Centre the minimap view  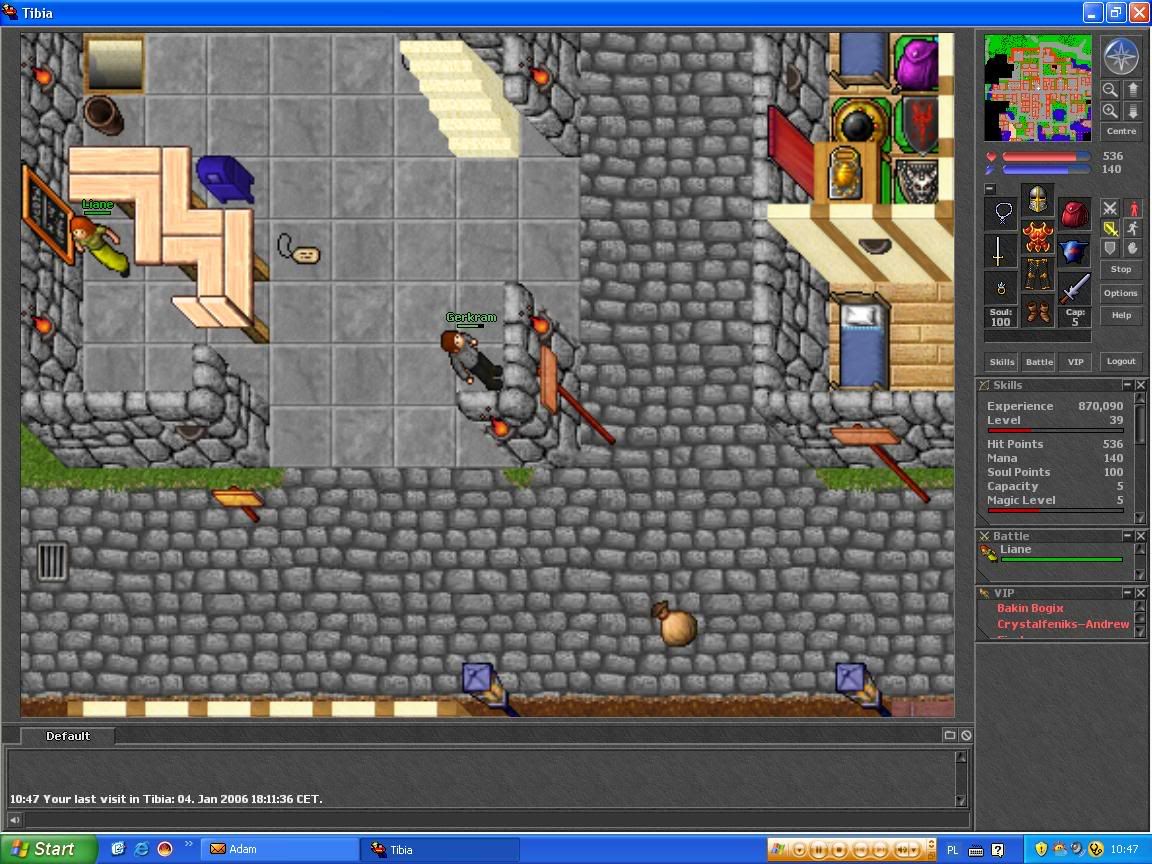(1121, 132)
